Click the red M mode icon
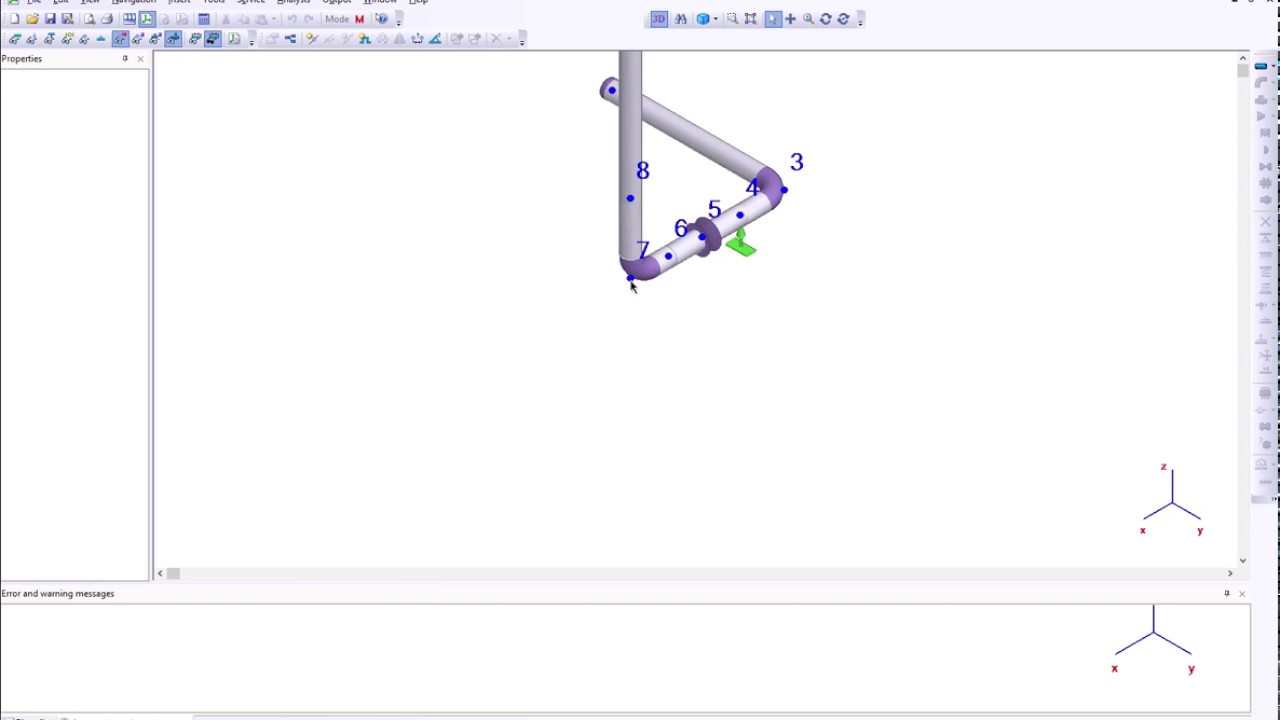Image resolution: width=1280 pixels, height=720 pixels. pos(360,19)
